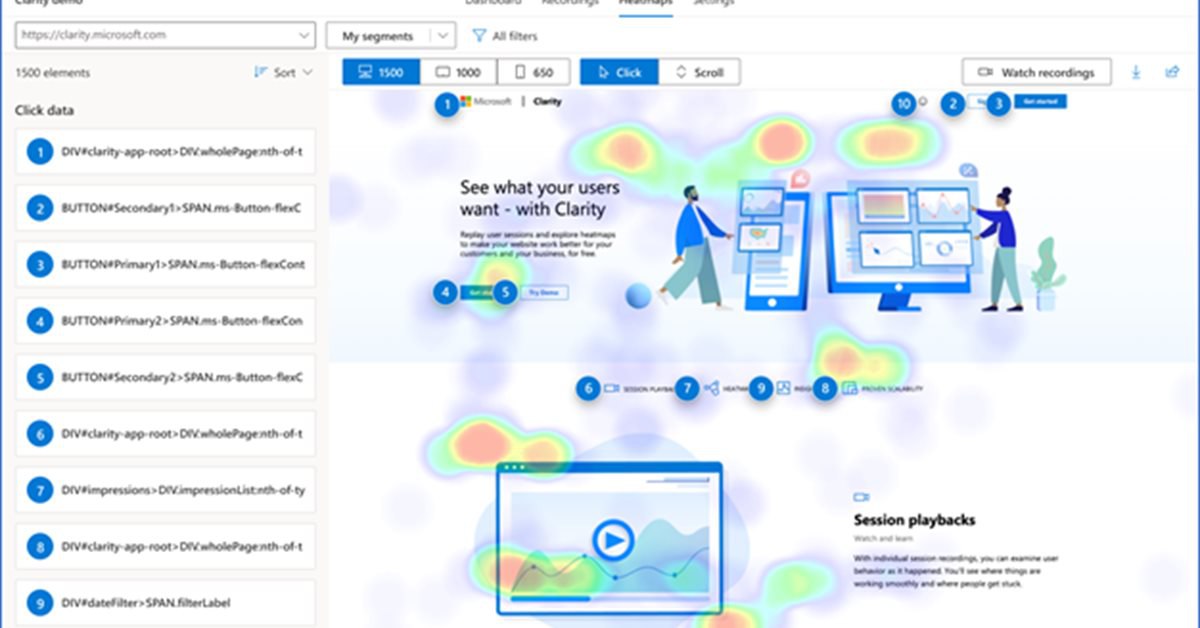The width and height of the screenshot is (1200, 628).
Task: Click the 'Session playbacks' heading
Action: (x=914, y=520)
